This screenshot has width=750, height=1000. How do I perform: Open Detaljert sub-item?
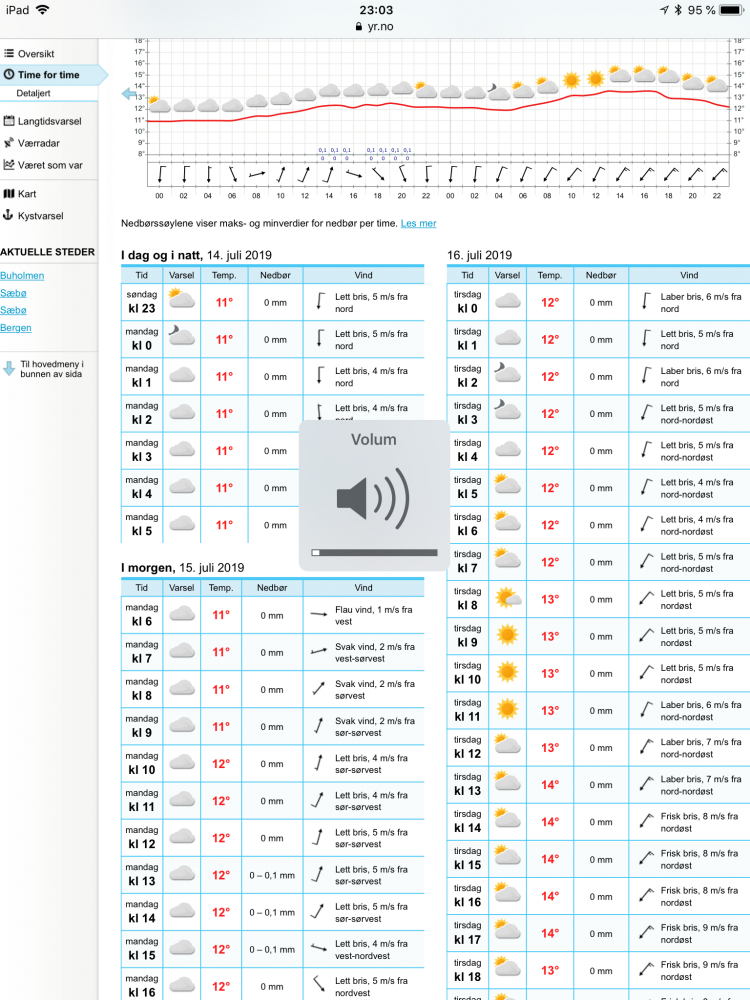coord(33,93)
